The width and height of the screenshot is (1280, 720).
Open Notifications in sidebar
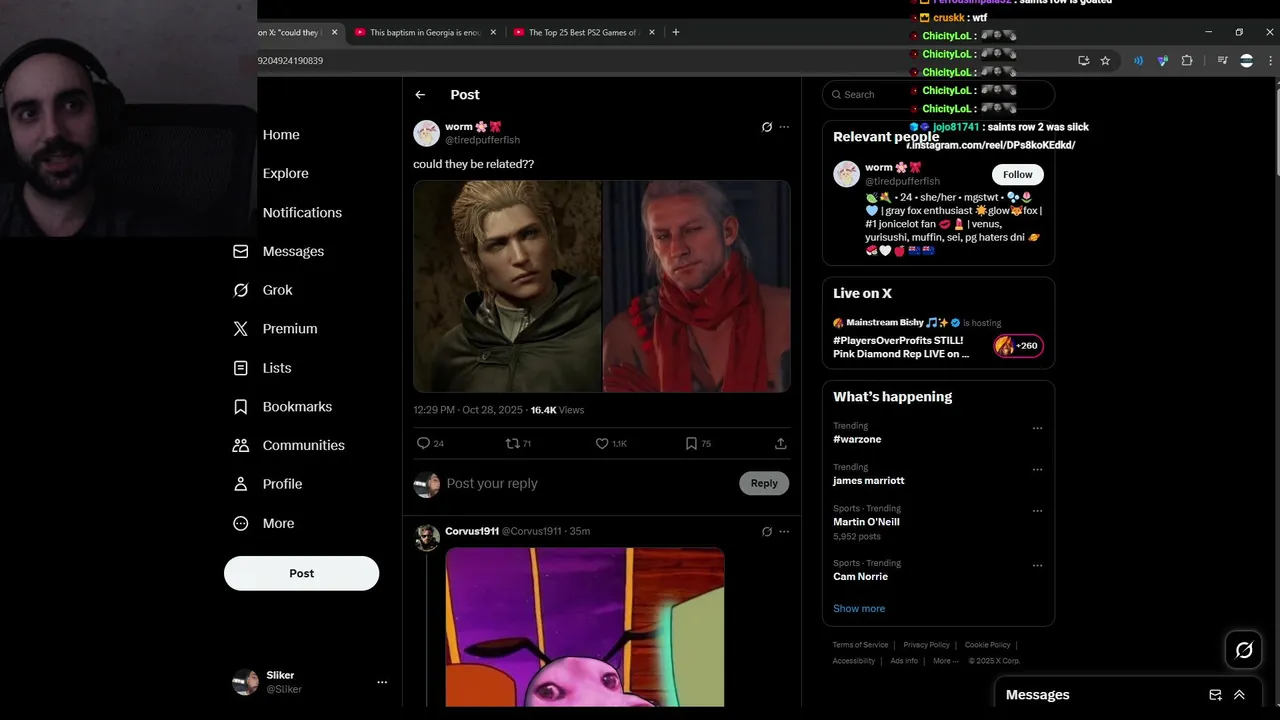302,212
